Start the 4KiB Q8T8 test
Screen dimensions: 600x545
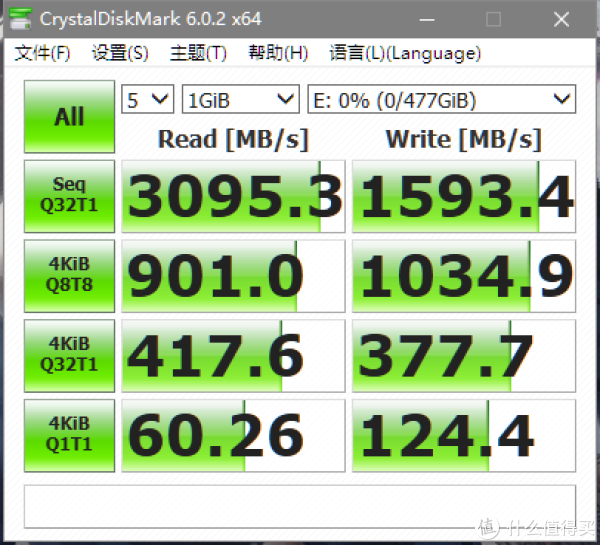[69, 276]
